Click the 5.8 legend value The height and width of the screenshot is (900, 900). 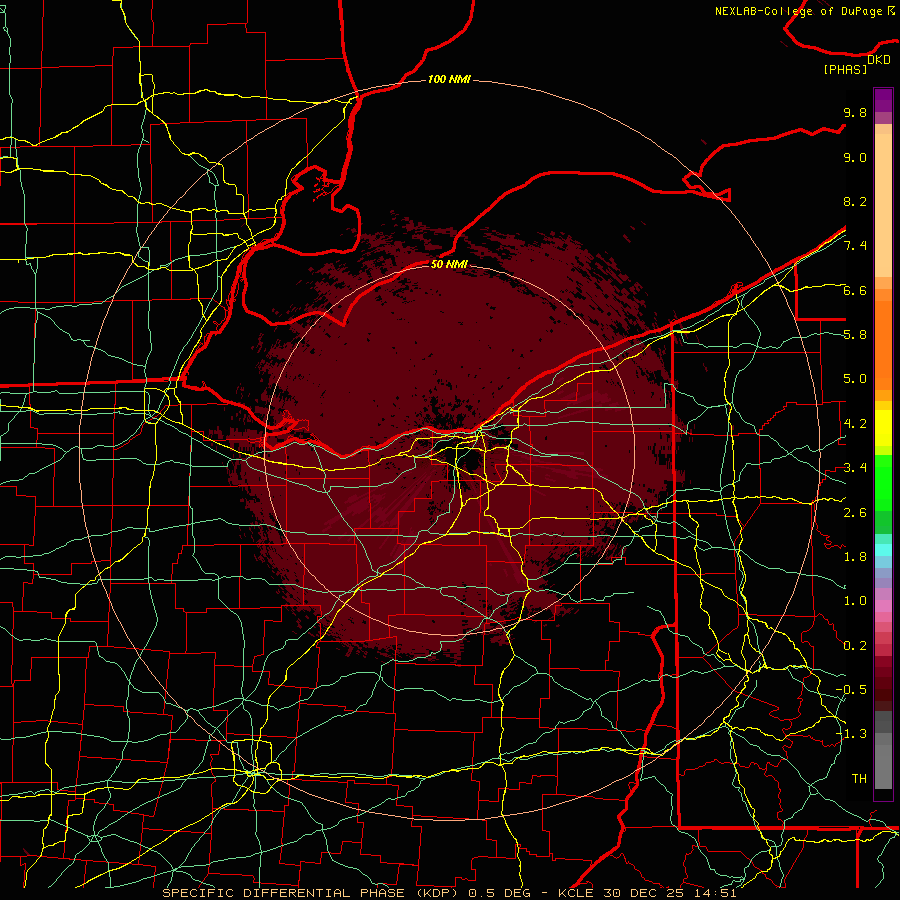[855, 335]
